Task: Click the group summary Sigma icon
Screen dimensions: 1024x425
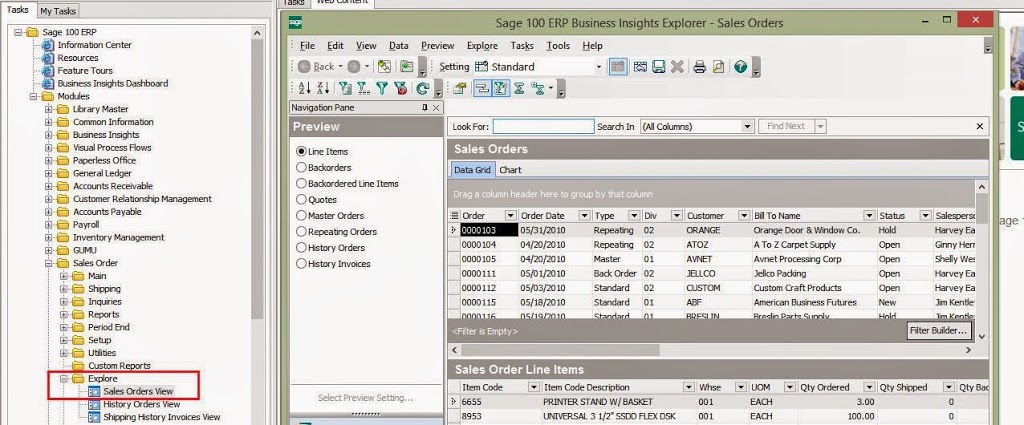Action: 537,88
